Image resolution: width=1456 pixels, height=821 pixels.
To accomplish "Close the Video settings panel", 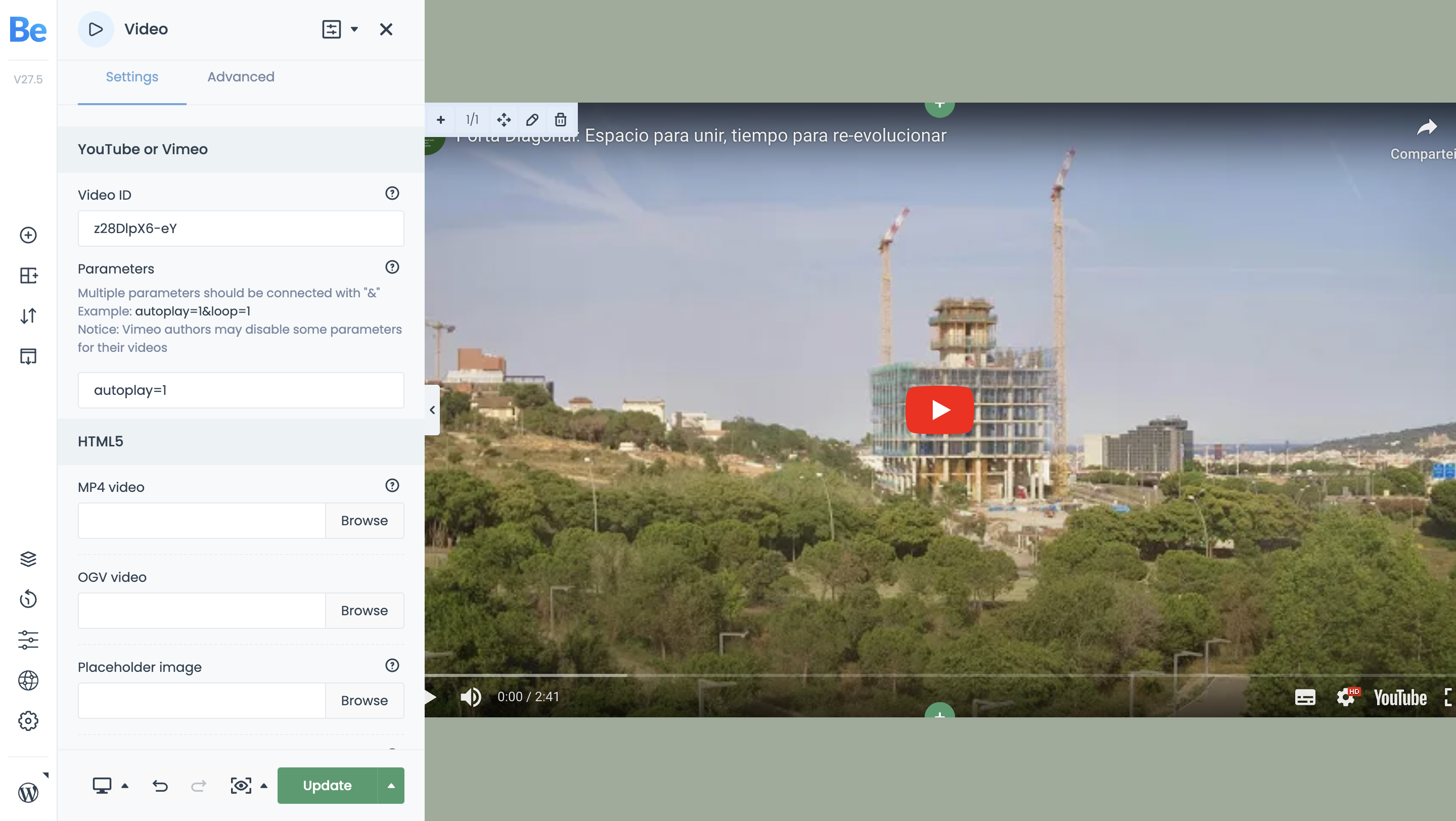I will tap(386, 29).
